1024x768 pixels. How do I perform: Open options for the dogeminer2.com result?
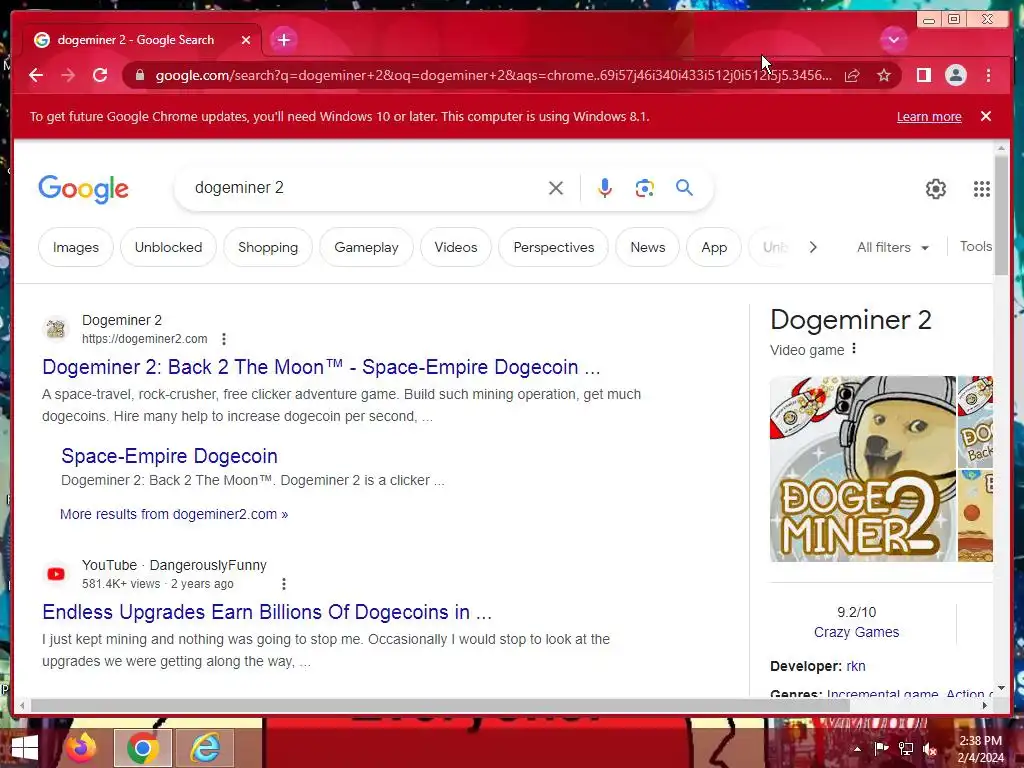point(224,339)
